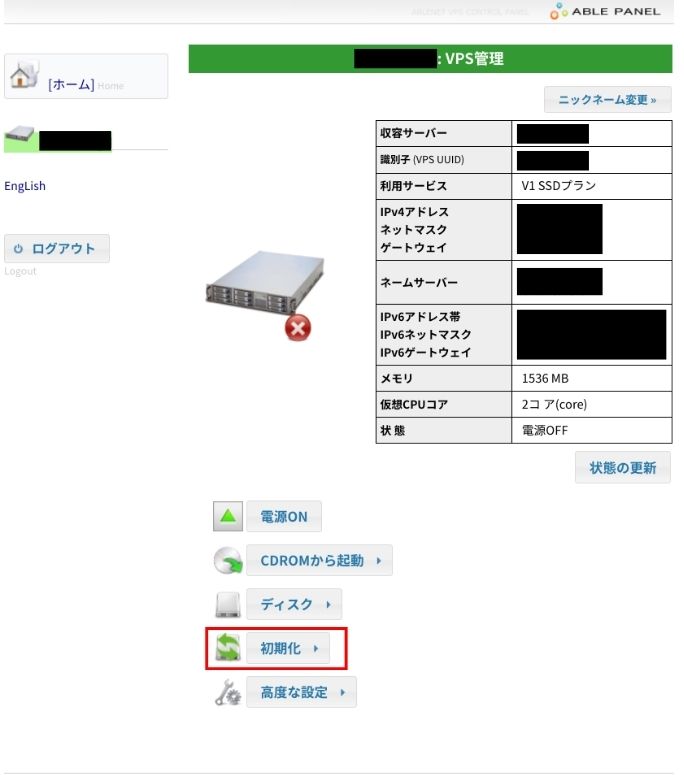This screenshot has width=684, height=775.
Task: Click the large server status image
Action: point(265,294)
